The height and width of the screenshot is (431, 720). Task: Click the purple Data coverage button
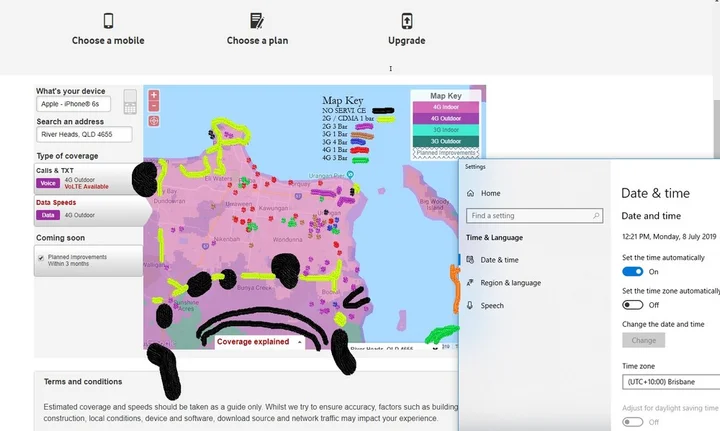tap(47, 214)
